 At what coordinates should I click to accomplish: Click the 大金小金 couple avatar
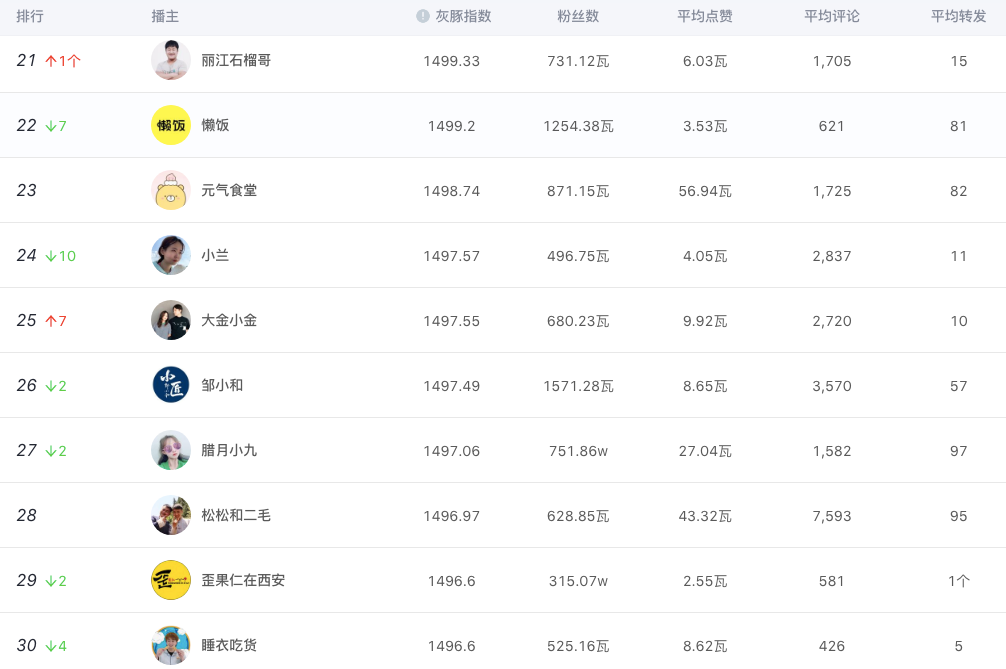(171, 320)
